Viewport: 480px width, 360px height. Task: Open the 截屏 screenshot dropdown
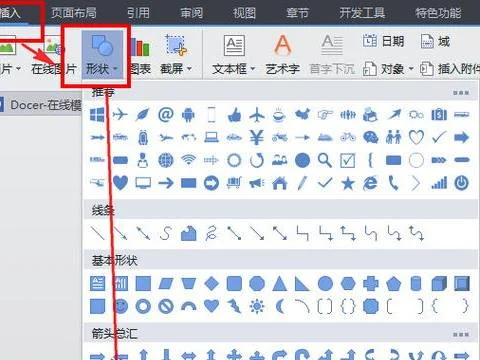click(176, 55)
